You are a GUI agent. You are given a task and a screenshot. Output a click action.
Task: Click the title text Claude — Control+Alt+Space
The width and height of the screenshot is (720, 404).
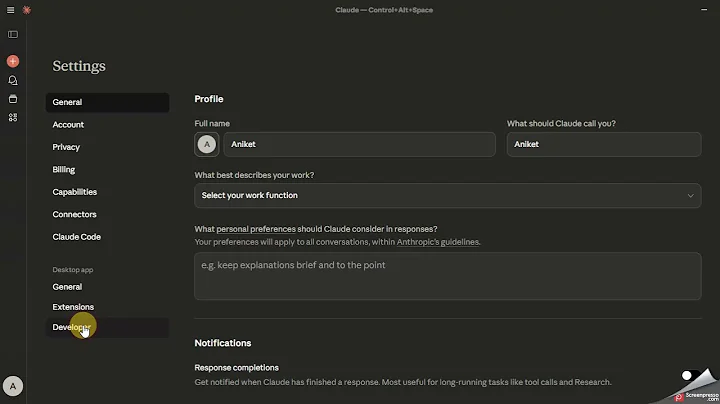tap(384, 10)
